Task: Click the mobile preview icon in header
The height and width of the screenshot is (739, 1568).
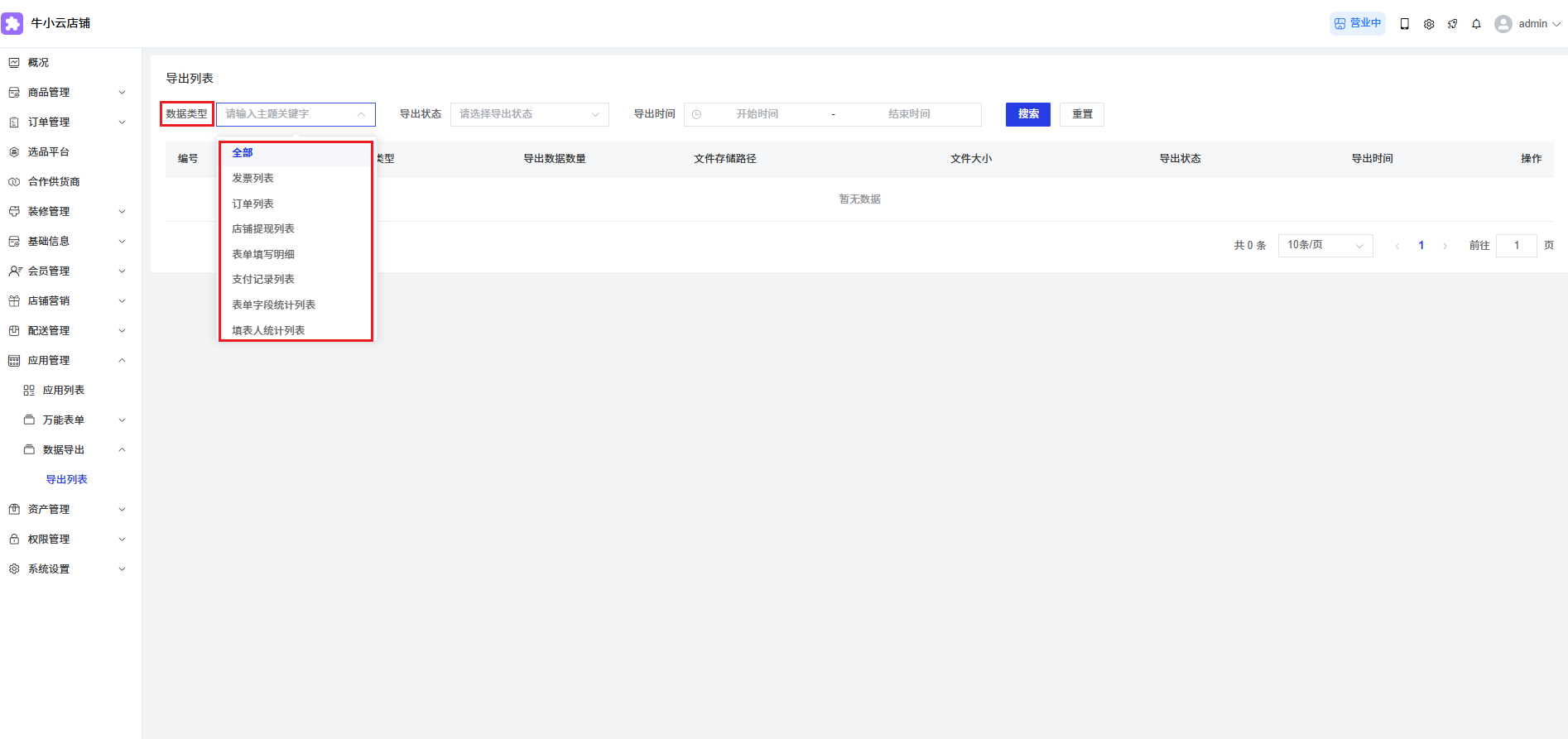Action: [x=1404, y=24]
